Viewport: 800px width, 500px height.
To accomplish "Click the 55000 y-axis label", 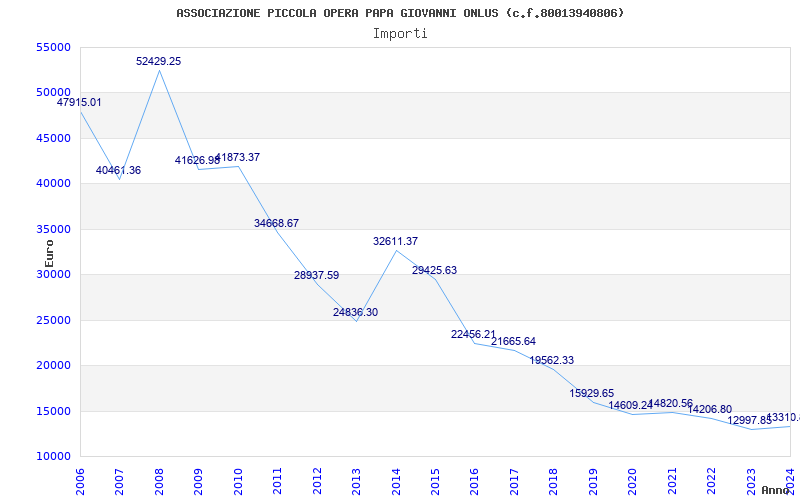I will (54, 47).
